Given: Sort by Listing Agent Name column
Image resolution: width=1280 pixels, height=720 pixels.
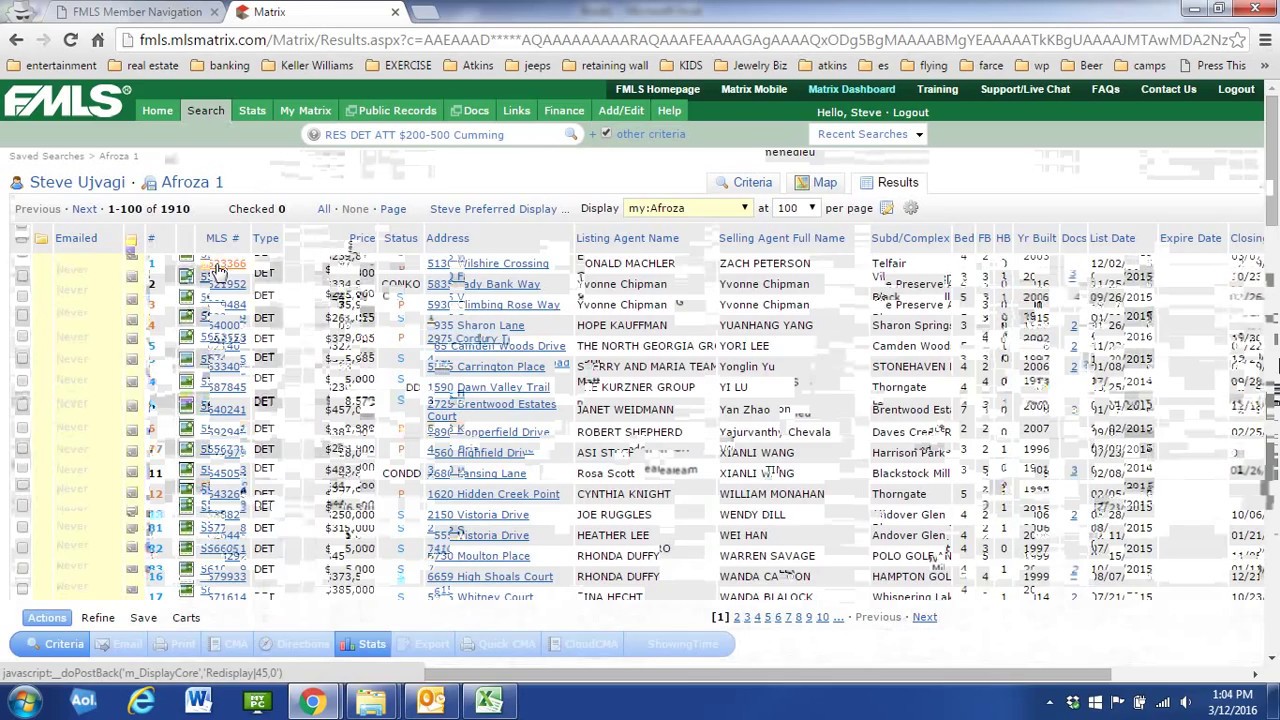Looking at the screenshot, I should (x=627, y=238).
